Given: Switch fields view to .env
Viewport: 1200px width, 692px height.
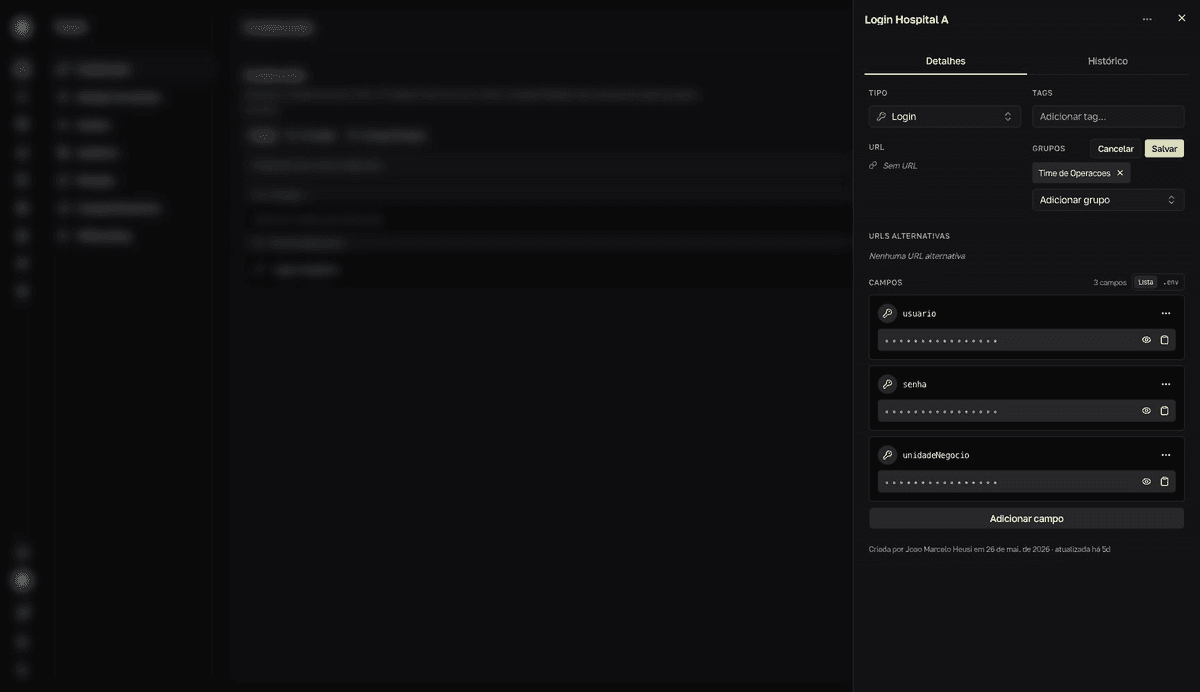Looking at the screenshot, I should pyautogui.click(x=1171, y=282).
